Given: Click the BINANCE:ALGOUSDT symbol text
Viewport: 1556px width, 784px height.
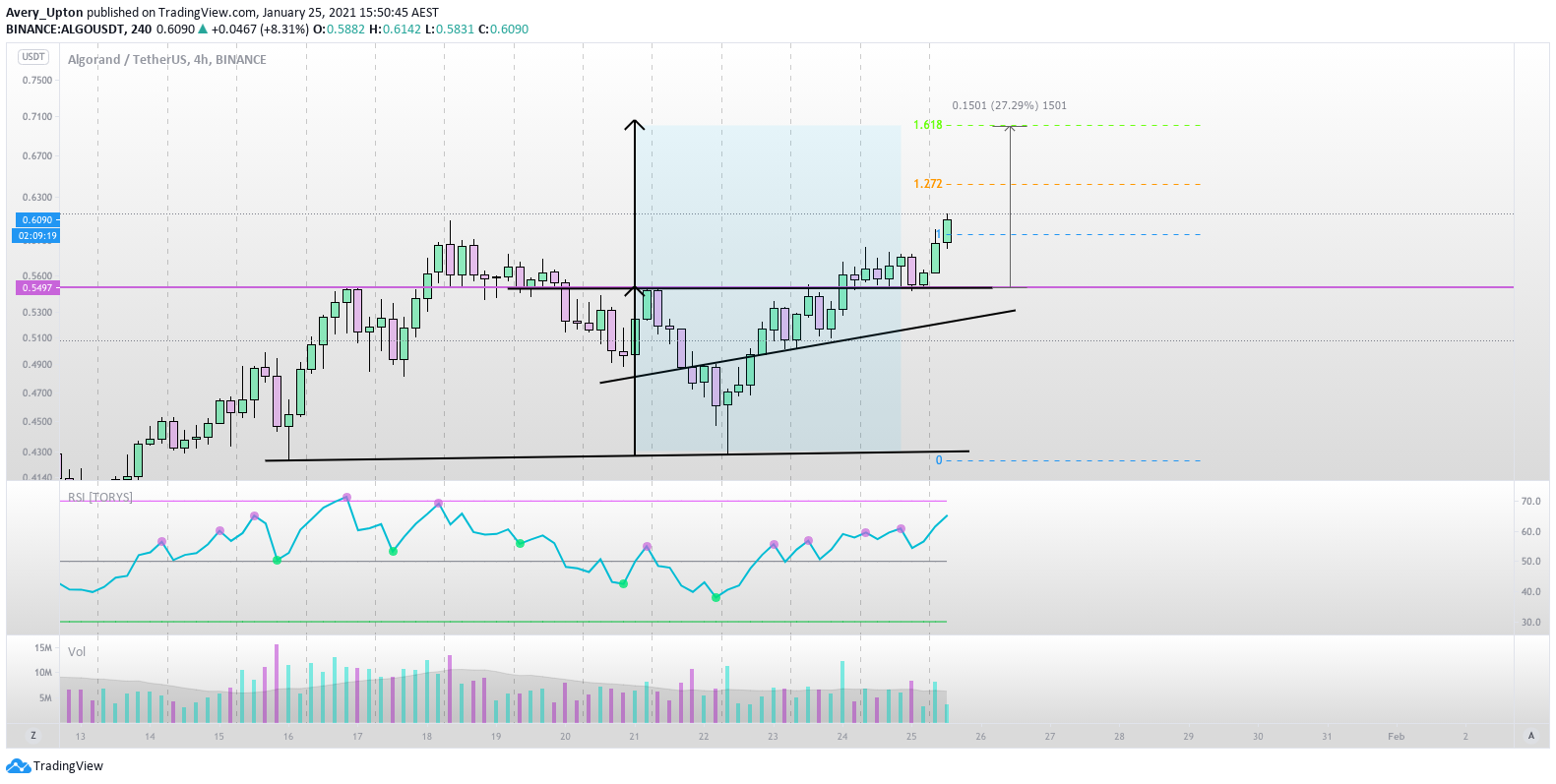Looking at the screenshot, I should [65, 30].
